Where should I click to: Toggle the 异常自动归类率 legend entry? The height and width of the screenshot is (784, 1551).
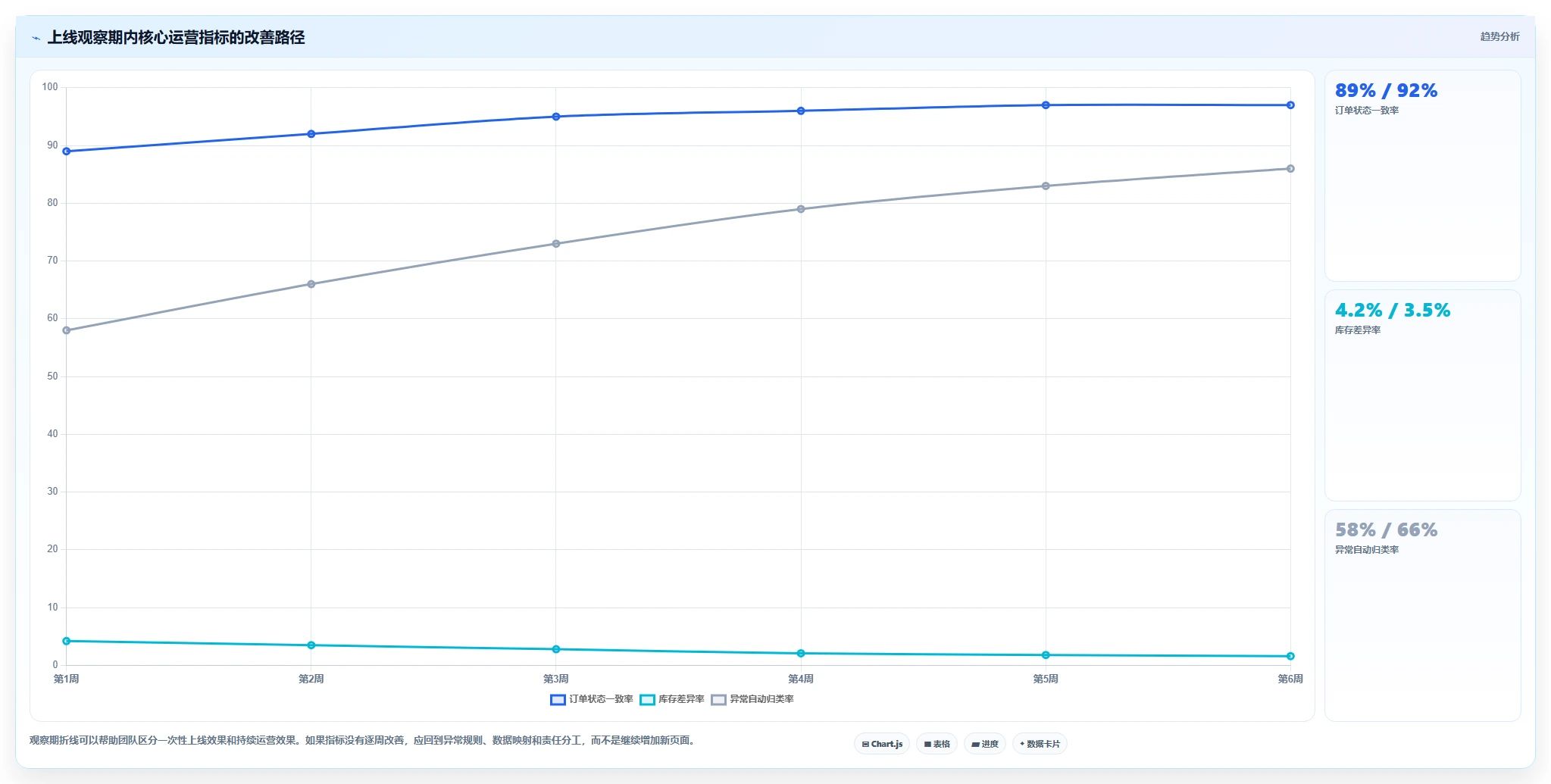[752, 699]
